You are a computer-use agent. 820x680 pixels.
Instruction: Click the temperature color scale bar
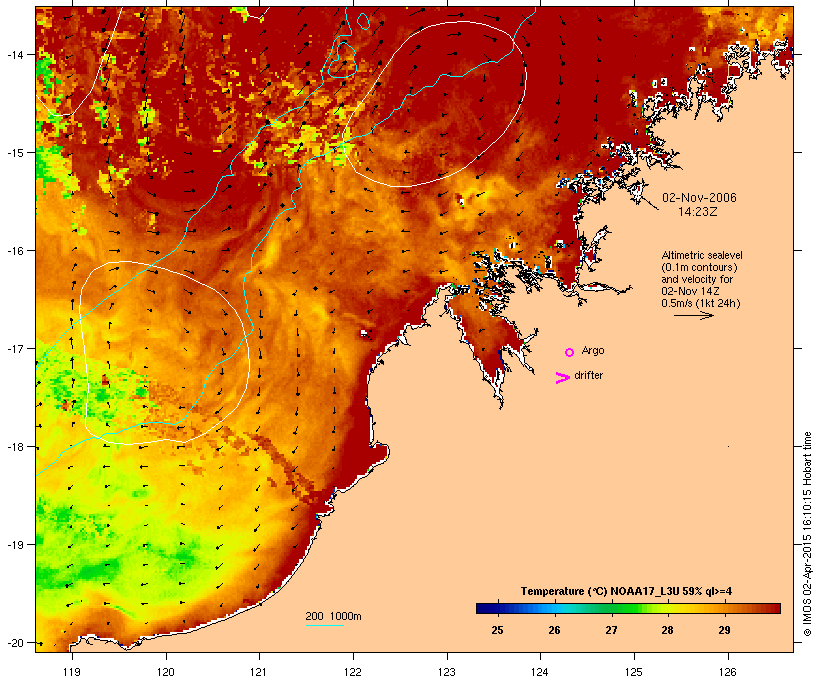(628, 608)
